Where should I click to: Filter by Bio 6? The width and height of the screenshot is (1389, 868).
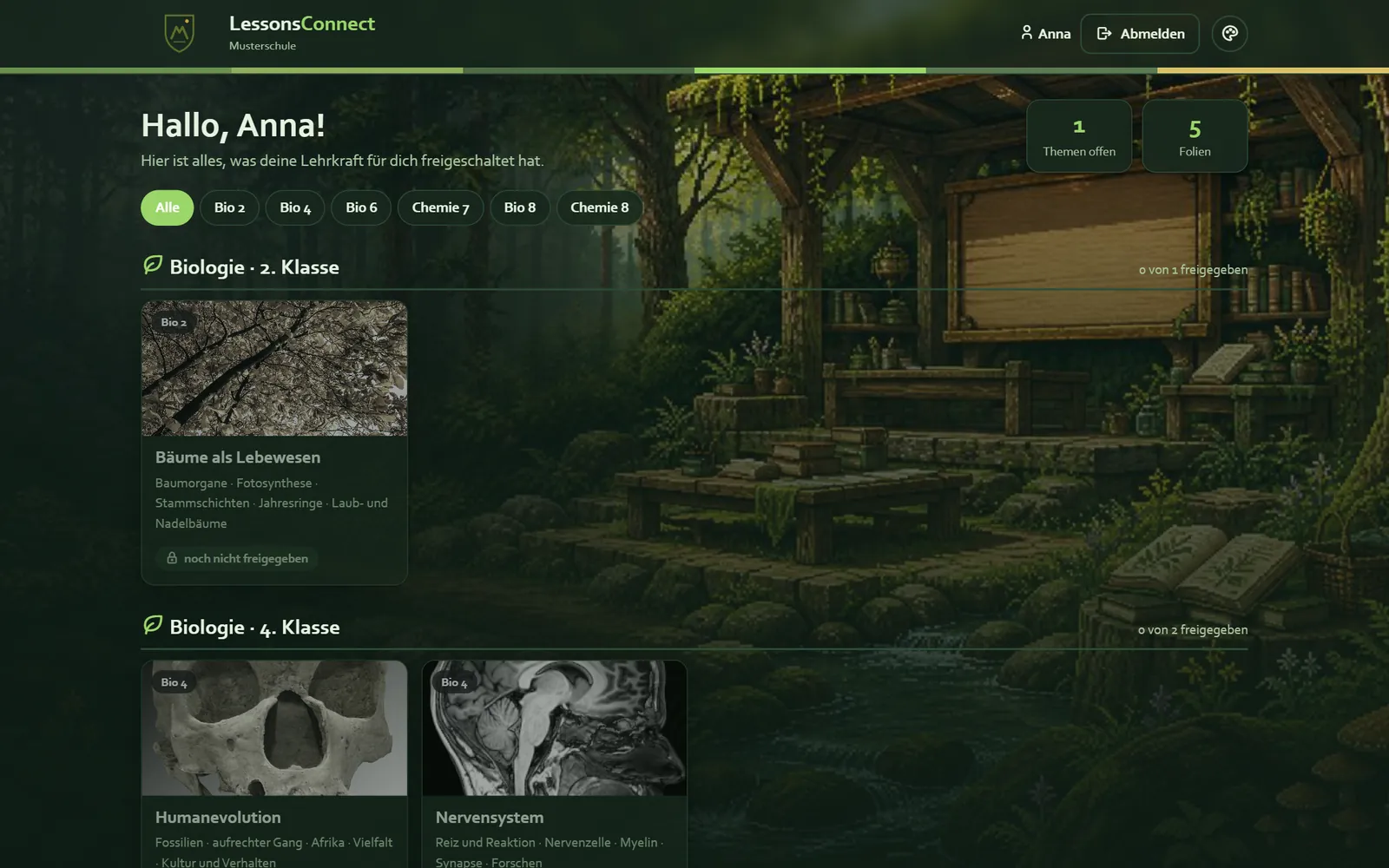point(361,207)
